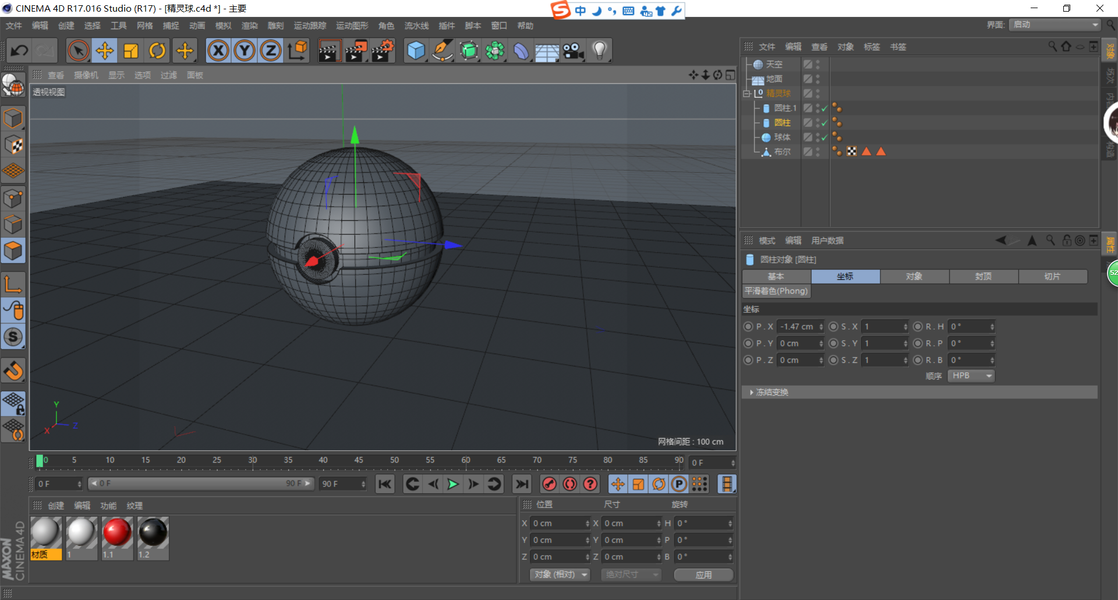The height and width of the screenshot is (600, 1118).
Task: Open the spline pen tool
Action: 443,51
